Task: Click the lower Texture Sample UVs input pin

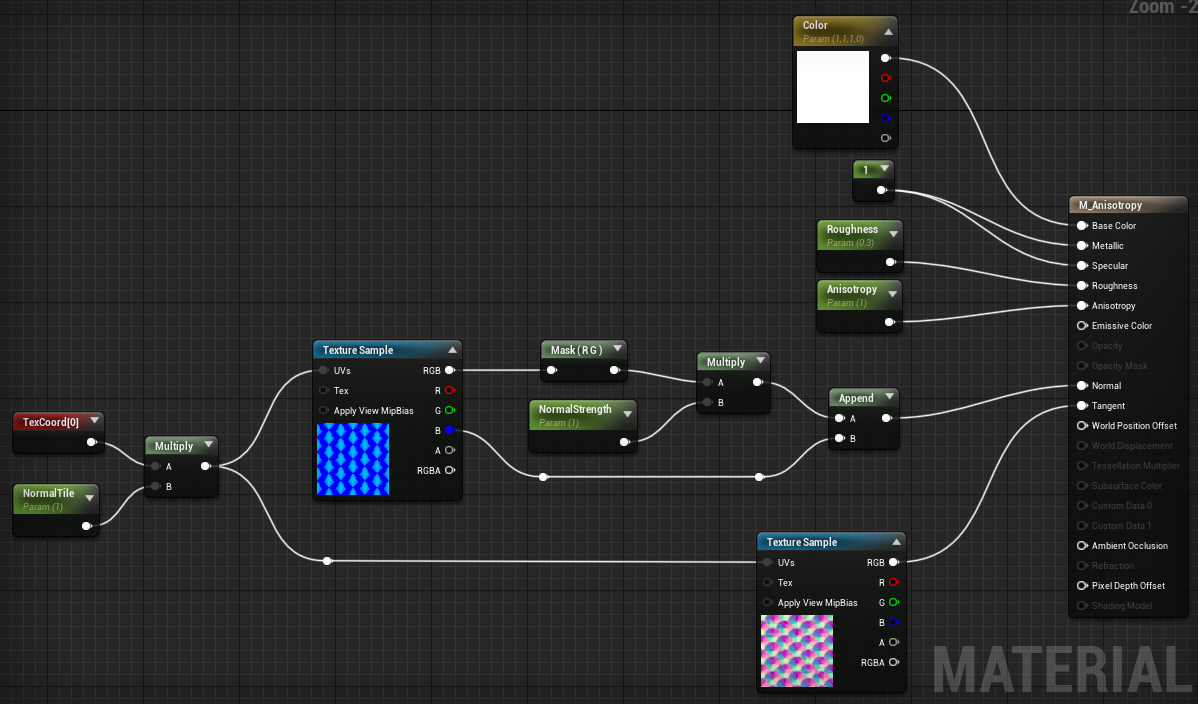Action: [x=768, y=563]
